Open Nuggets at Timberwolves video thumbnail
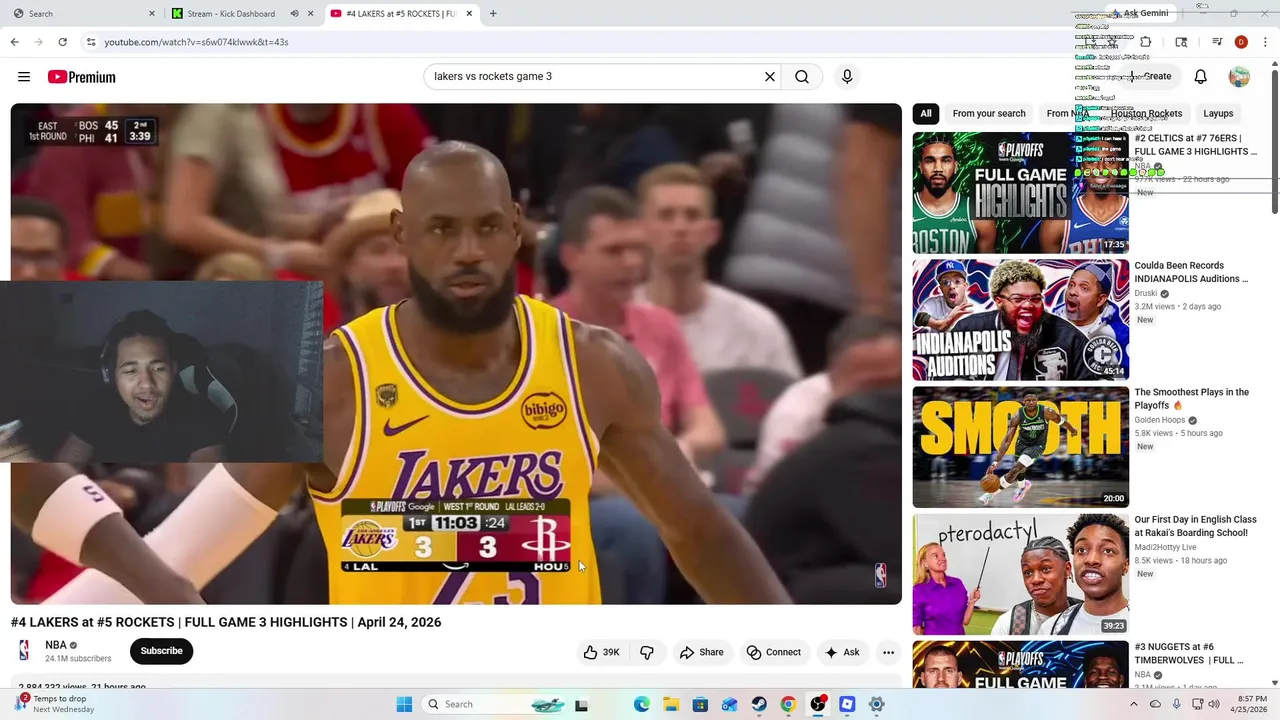Screen dimensions: 1280x720 pyautogui.click(x=1020, y=664)
